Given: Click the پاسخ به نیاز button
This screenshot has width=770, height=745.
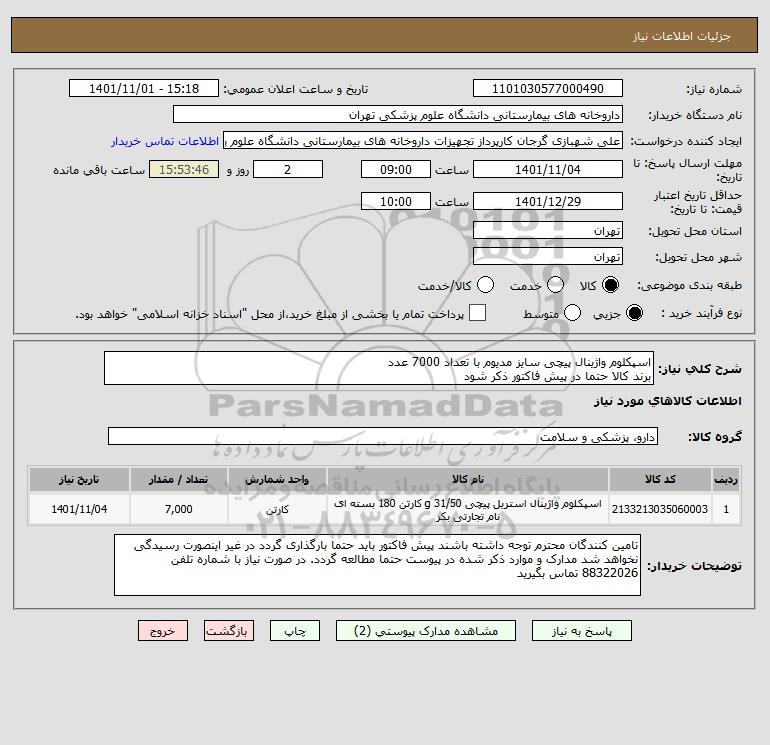Looking at the screenshot, I should point(581,631).
